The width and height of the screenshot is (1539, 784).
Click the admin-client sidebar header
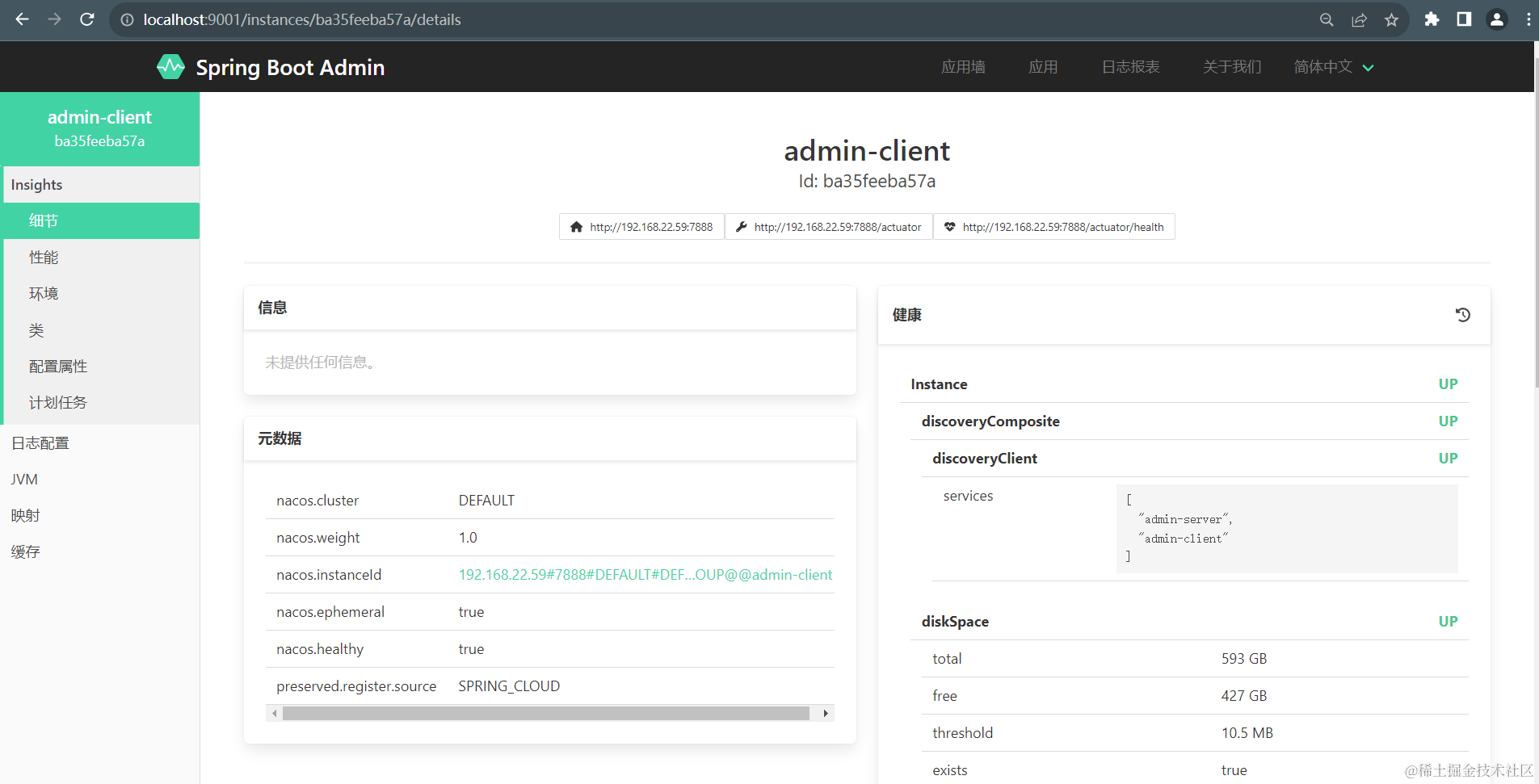point(99,128)
